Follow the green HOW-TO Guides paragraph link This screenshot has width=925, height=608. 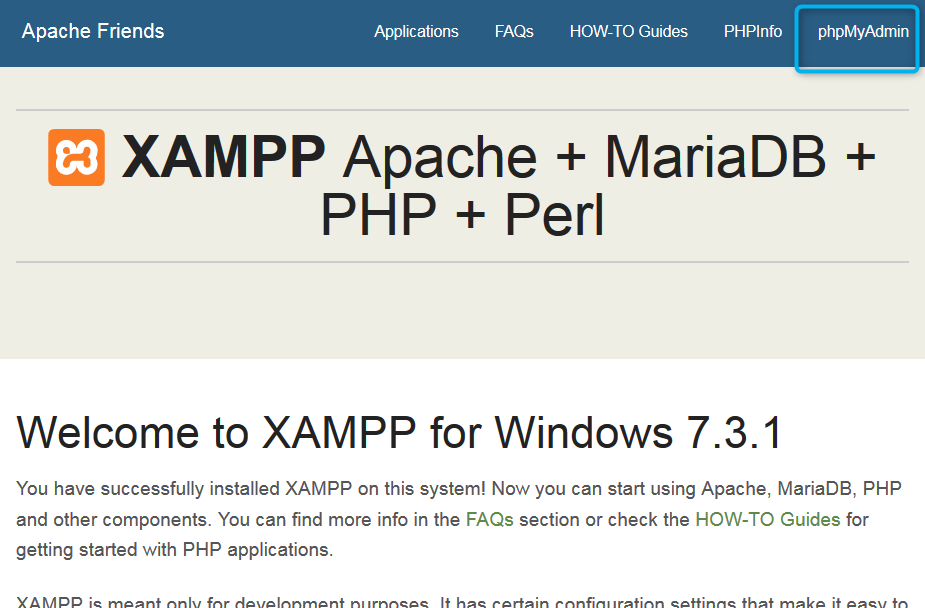pos(767,520)
